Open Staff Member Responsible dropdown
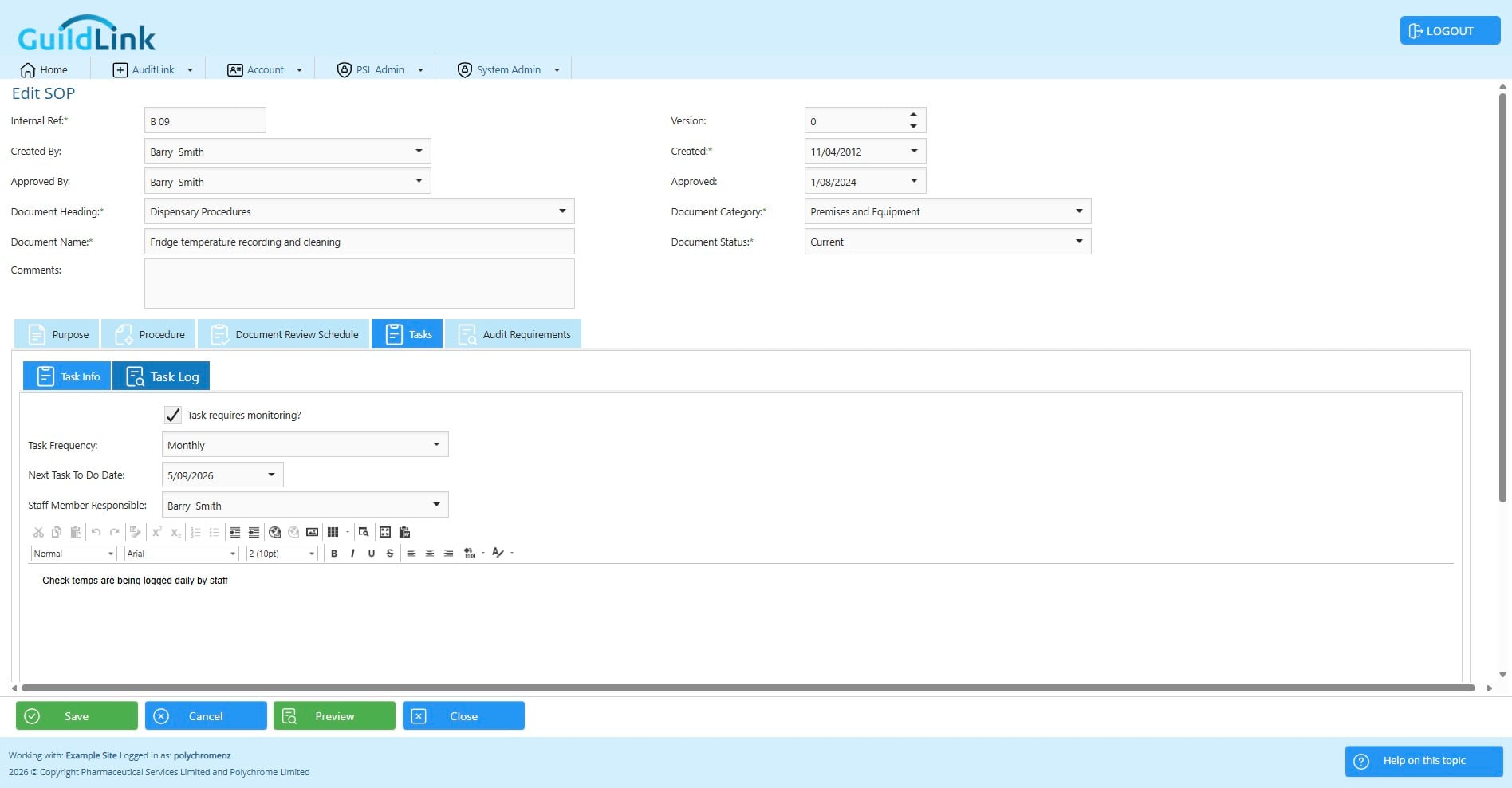Image resolution: width=1512 pixels, height=788 pixels. point(436,504)
